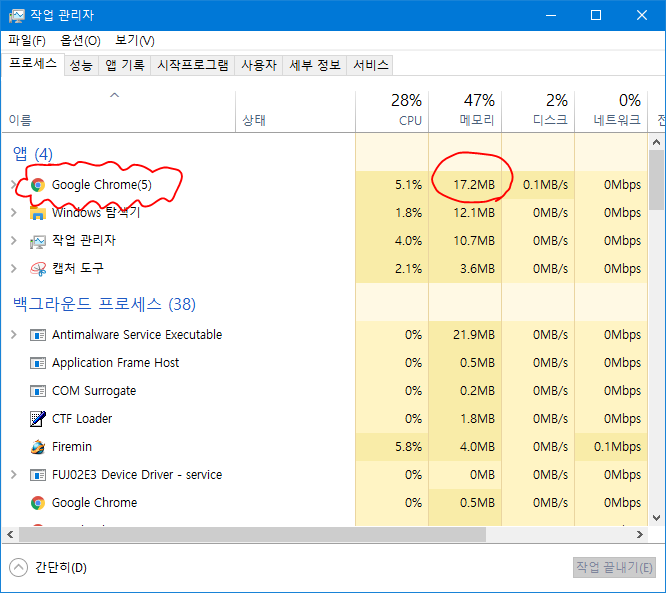Click the CTF Loader pen icon
Image resolution: width=666 pixels, height=593 pixels.
pyautogui.click(x=38, y=419)
